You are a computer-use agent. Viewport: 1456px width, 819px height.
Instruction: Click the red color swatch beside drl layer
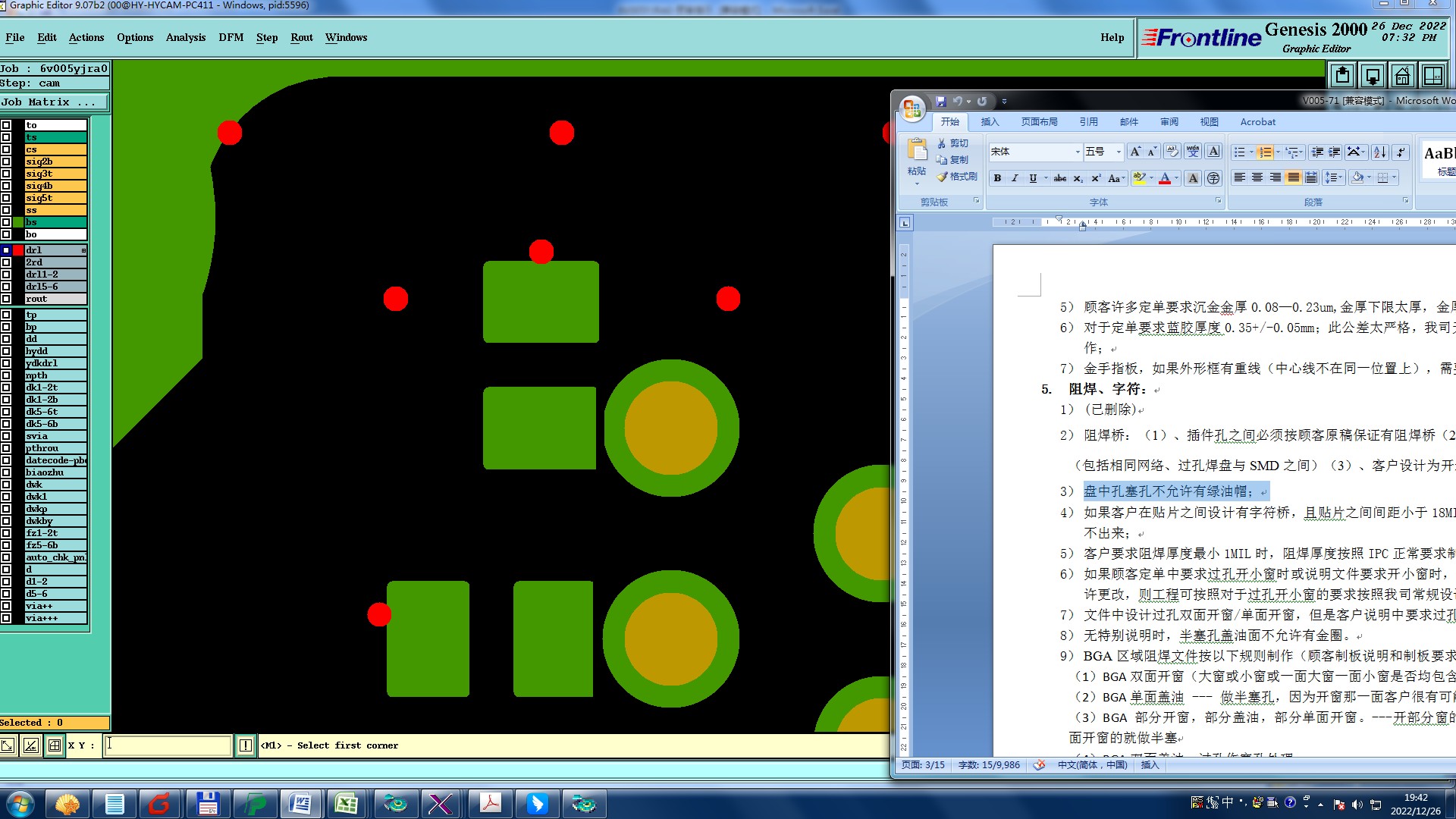tap(18, 250)
